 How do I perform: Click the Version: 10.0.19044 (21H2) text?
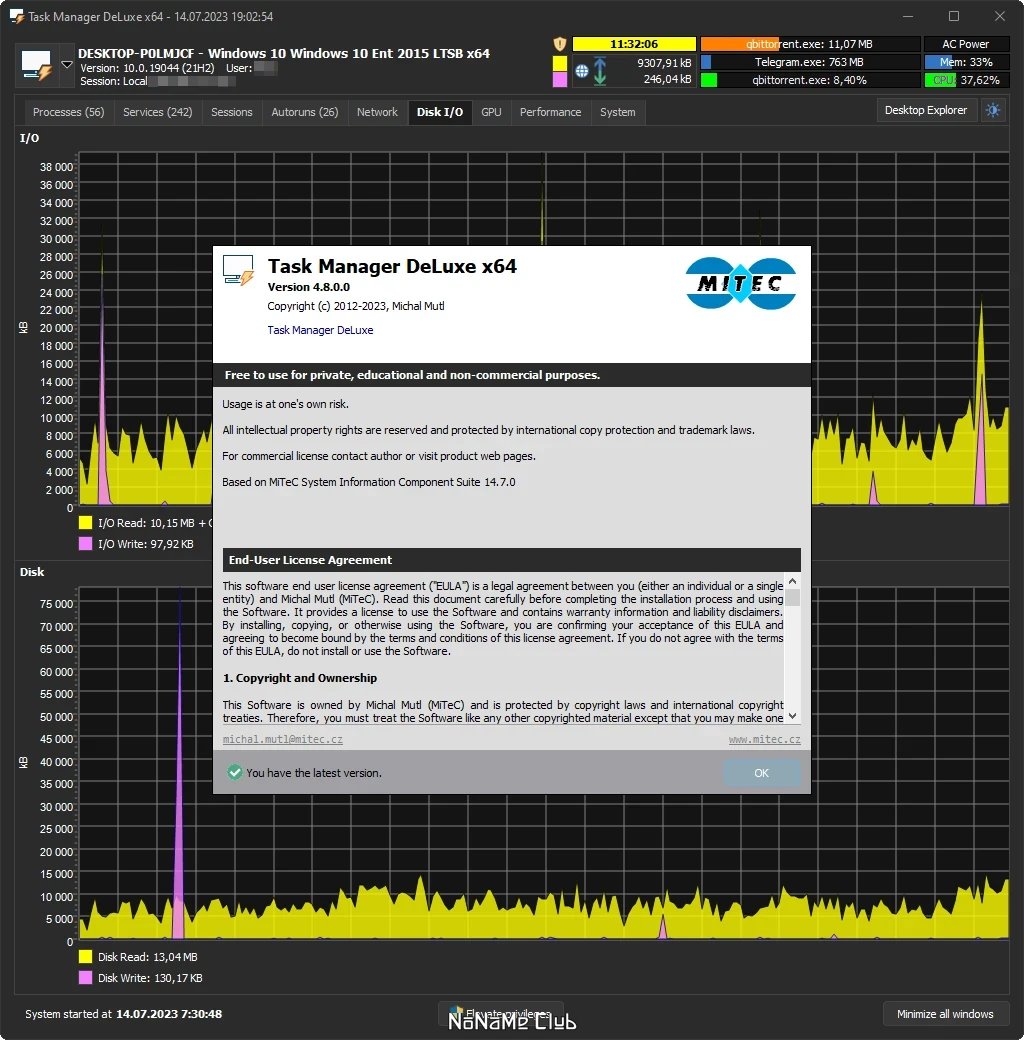coord(147,68)
